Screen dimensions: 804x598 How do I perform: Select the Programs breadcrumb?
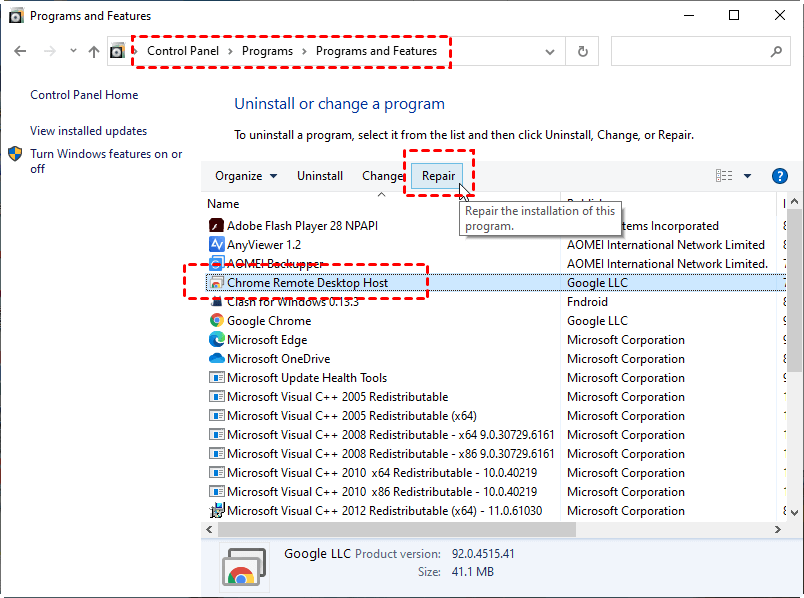click(267, 51)
